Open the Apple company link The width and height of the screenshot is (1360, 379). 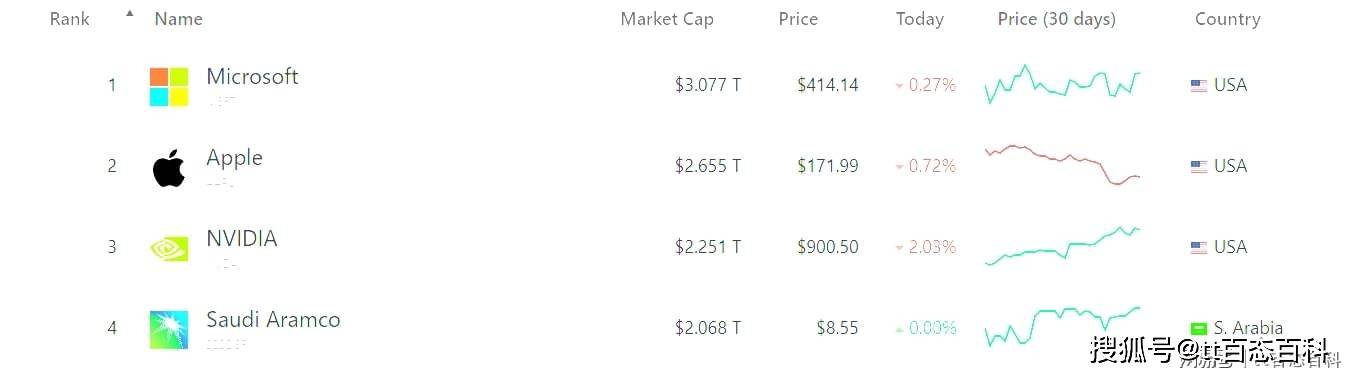click(x=234, y=158)
